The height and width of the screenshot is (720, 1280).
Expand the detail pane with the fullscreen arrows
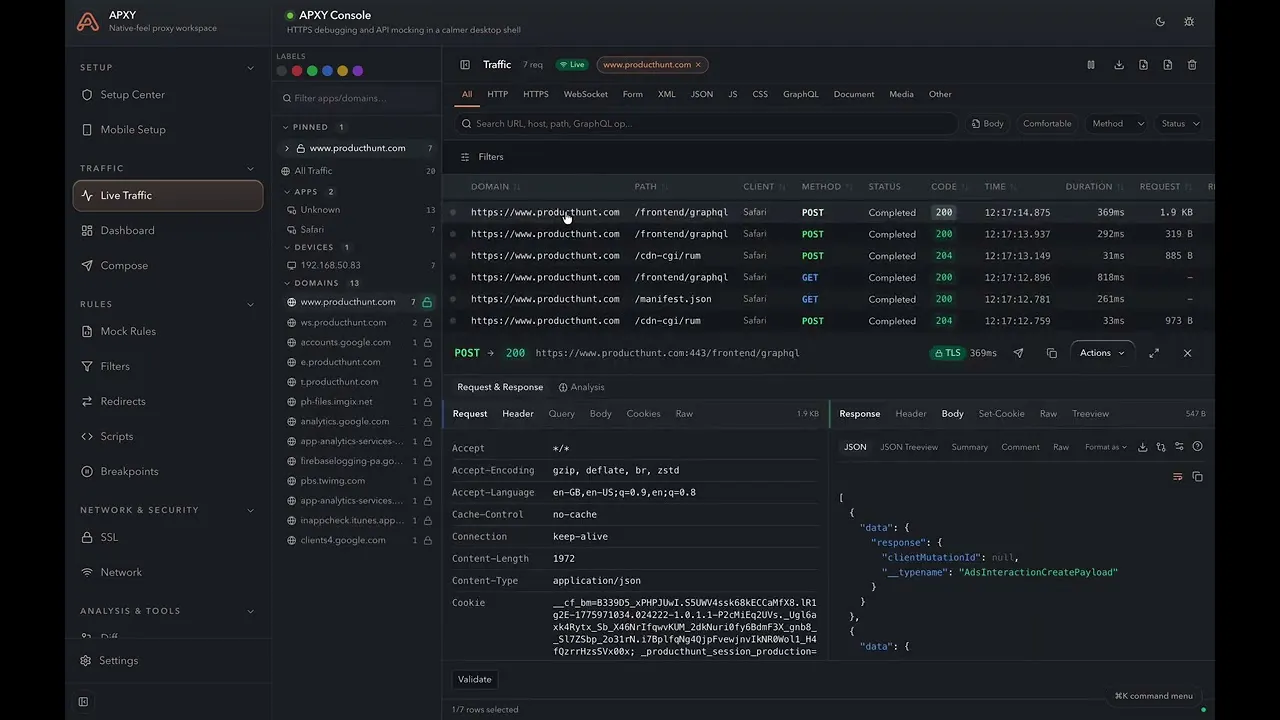pos(1154,353)
